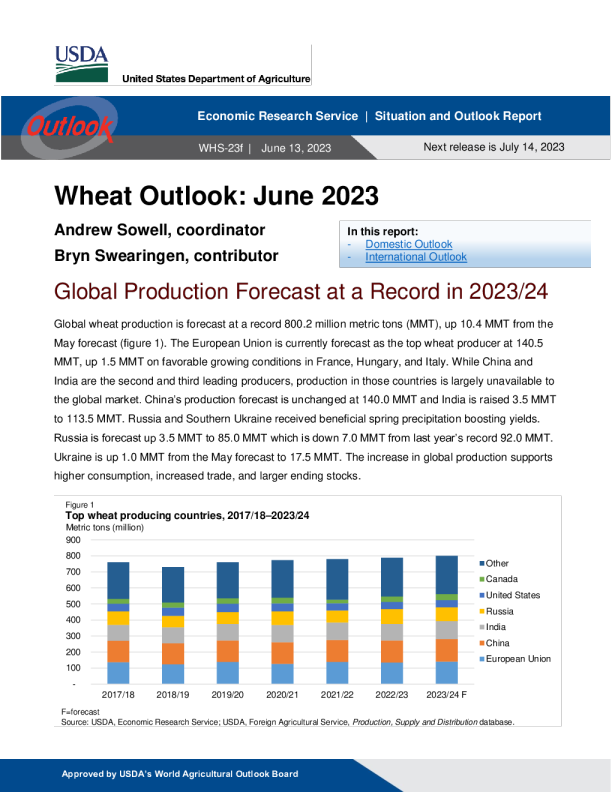Select the India legend gray swatch
The height and width of the screenshot is (792, 612).
click(x=481, y=627)
